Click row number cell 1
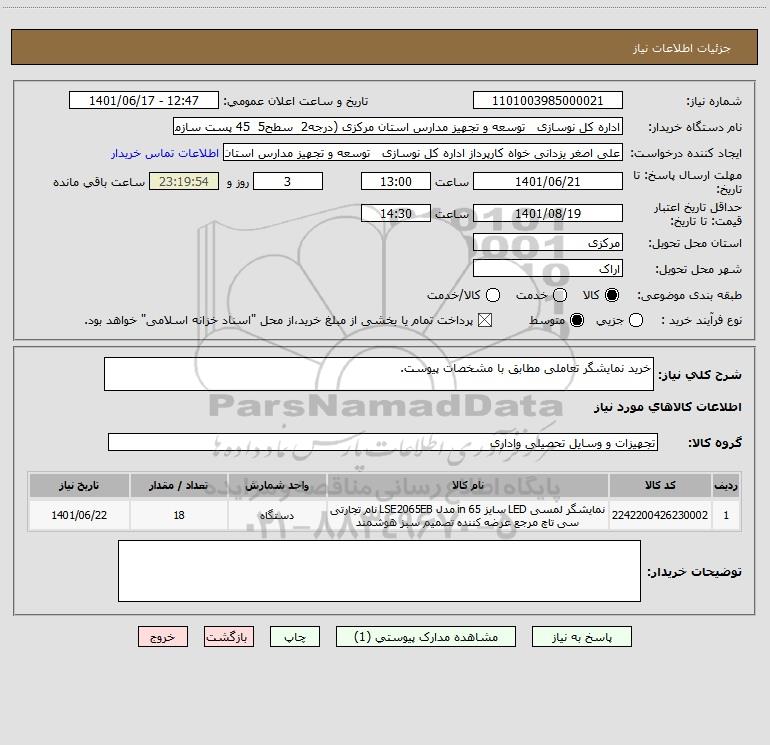The image size is (770, 745). click(x=726, y=515)
